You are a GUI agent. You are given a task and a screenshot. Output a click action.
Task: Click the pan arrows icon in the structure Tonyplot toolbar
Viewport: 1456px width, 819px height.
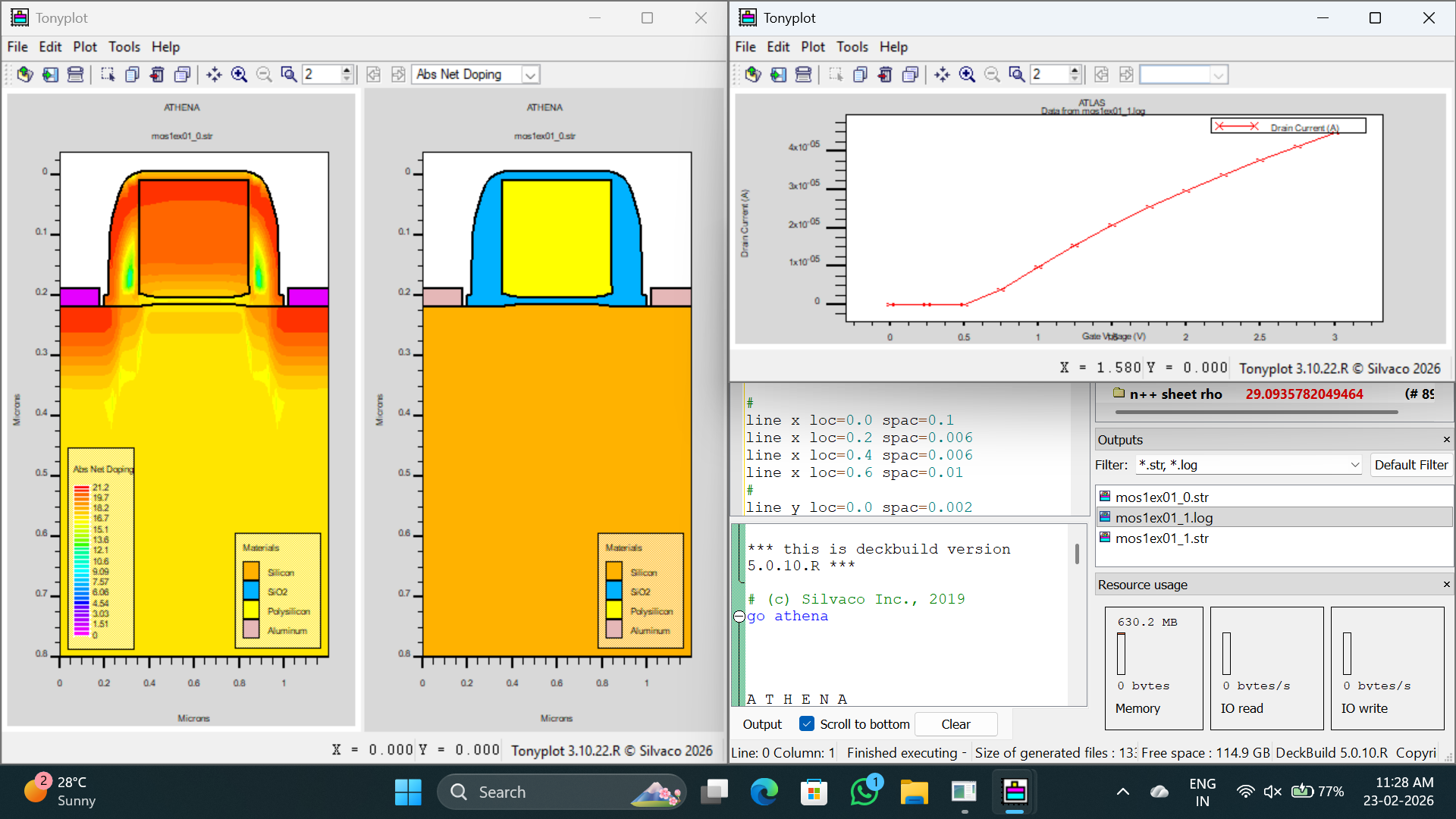214,74
